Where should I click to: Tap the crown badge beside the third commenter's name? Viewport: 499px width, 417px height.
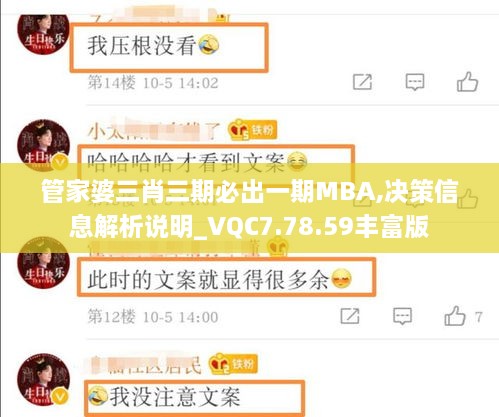pos(278,247)
